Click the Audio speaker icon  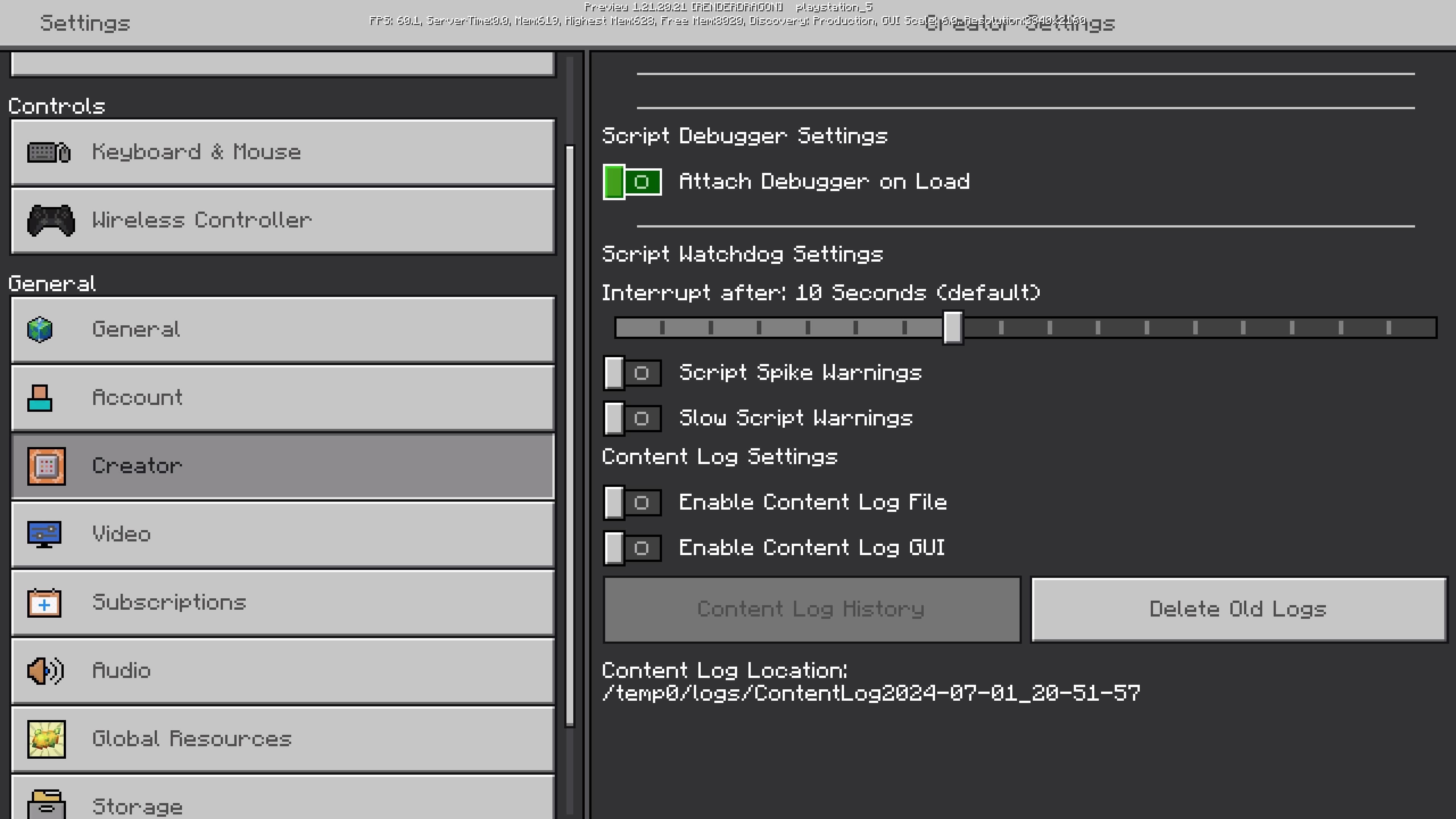click(x=45, y=671)
